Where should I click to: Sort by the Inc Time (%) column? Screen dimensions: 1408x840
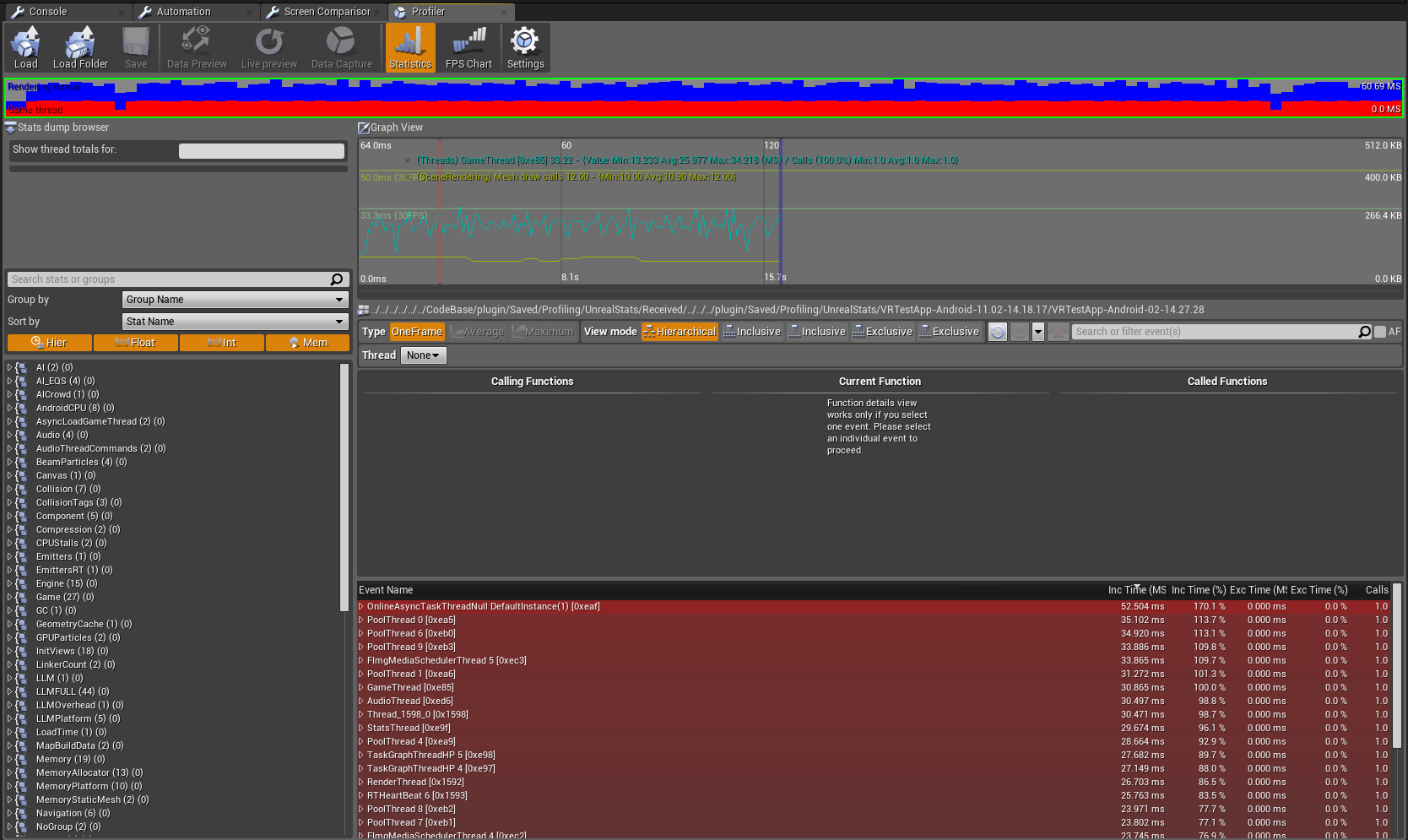(x=1199, y=590)
